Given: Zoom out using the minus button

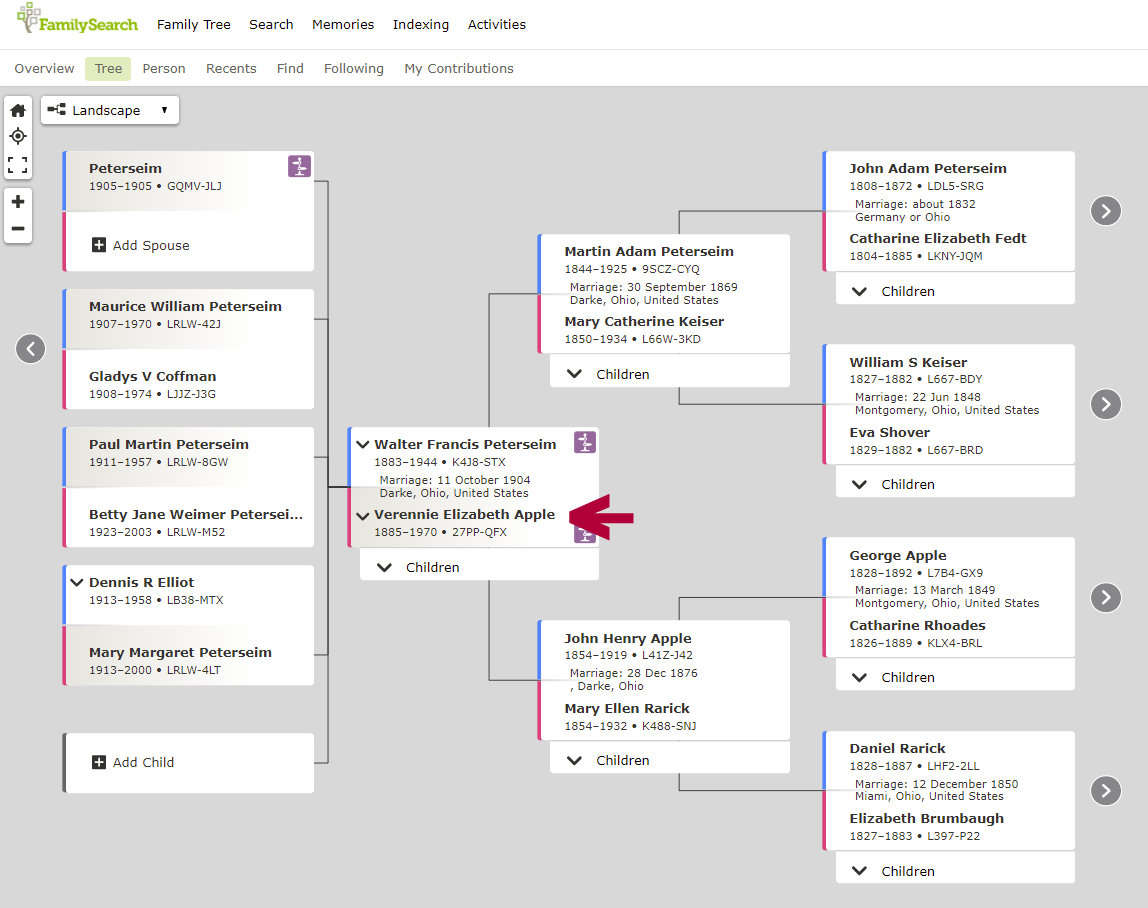Looking at the screenshot, I should (18, 229).
